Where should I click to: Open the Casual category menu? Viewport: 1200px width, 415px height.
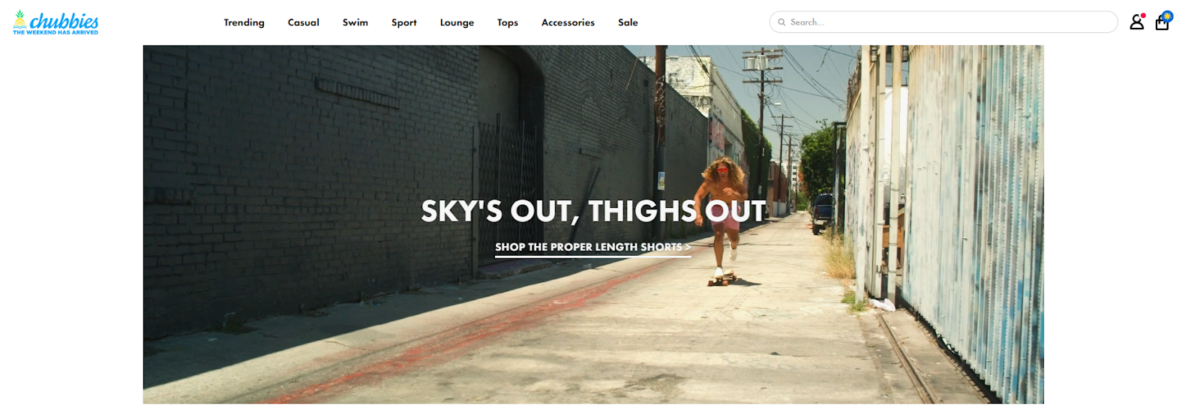click(303, 22)
